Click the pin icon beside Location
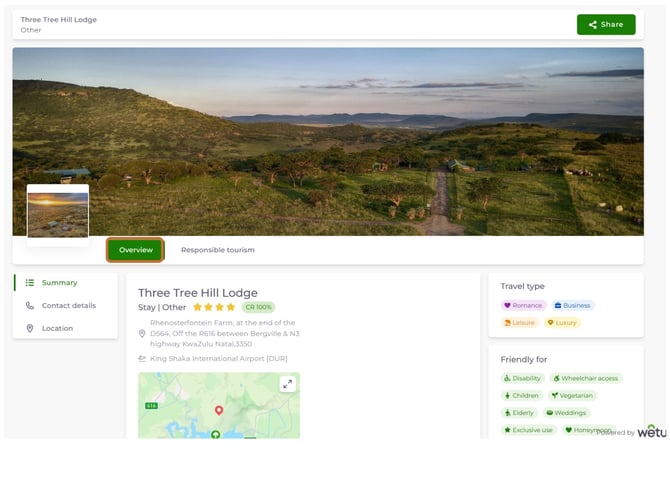 click(29, 328)
